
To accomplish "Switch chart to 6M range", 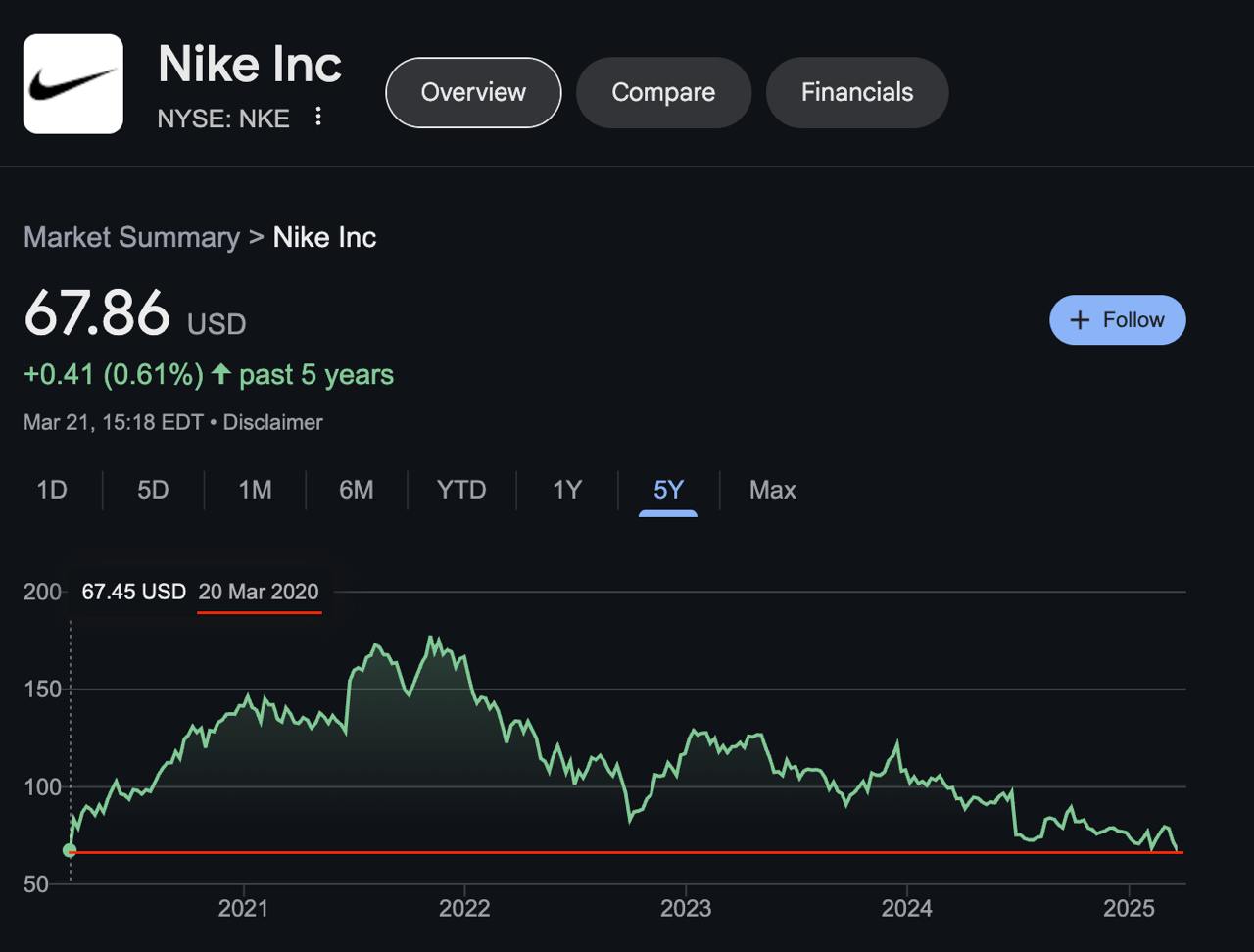I will coord(357,490).
